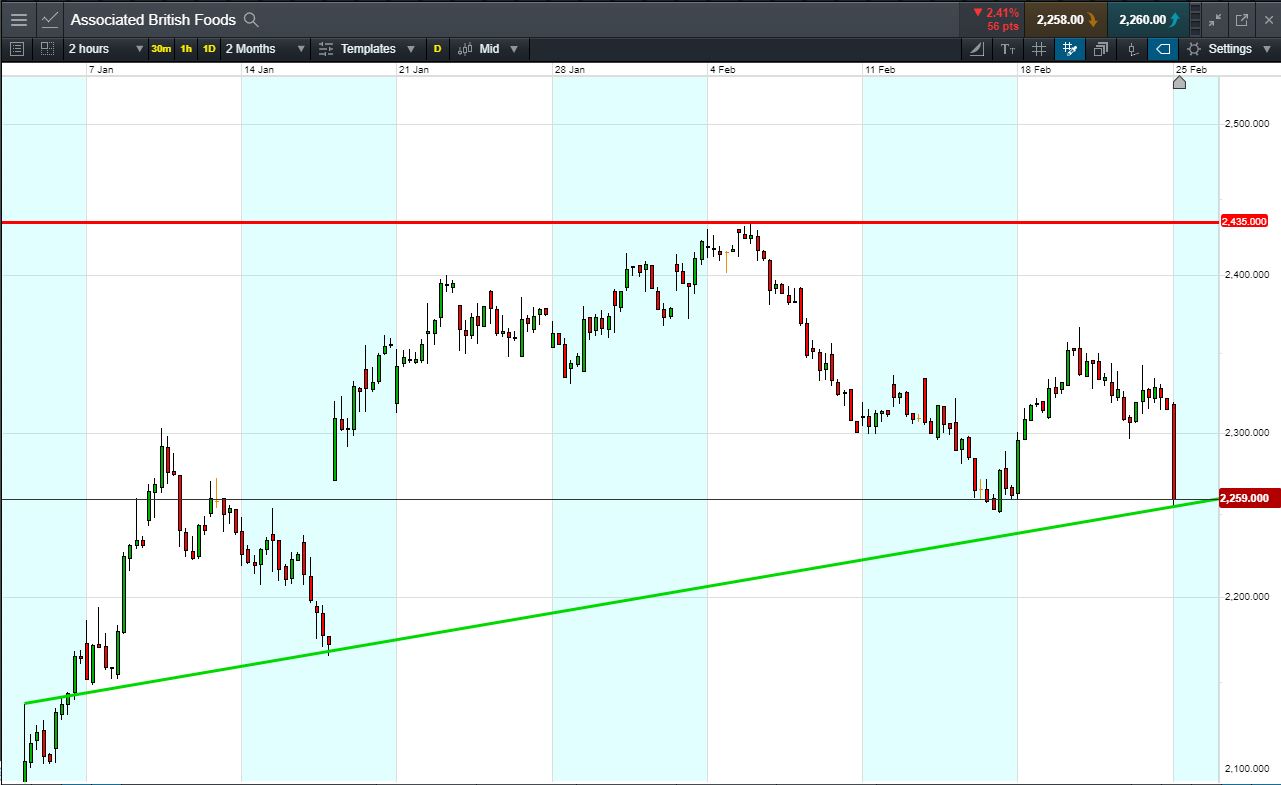Click the stacked bars sentiment indicator
1281x785 pixels.
point(1197,19)
